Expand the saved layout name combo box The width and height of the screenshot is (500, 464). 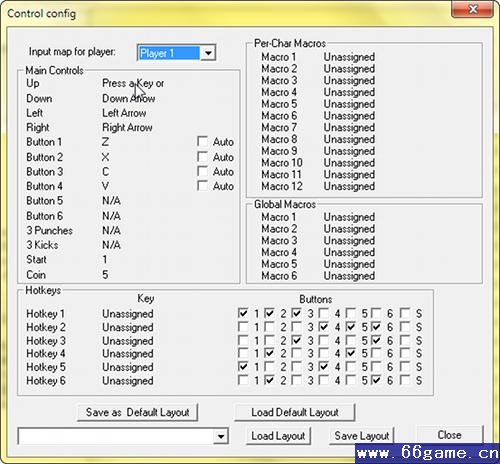(220, 436)
